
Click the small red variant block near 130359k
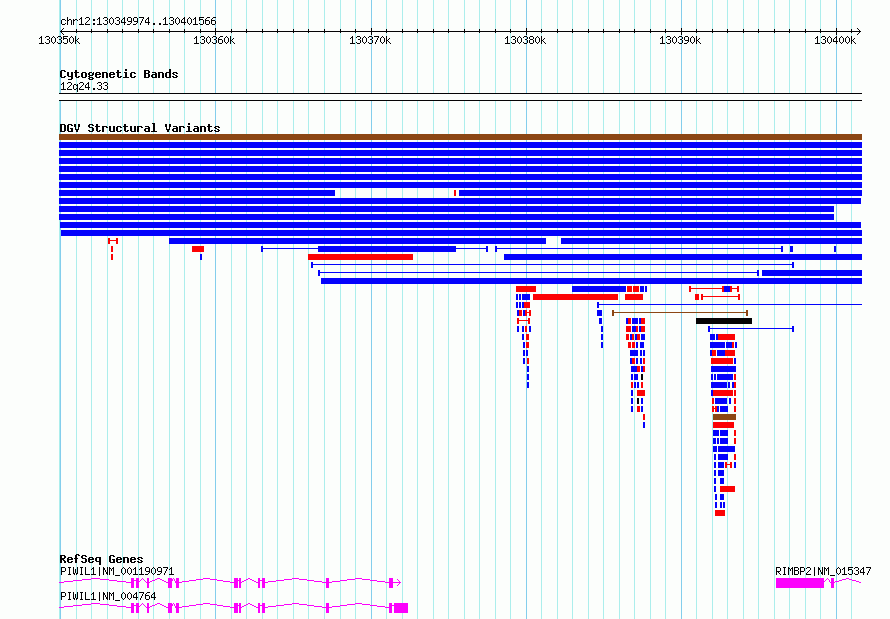pos(198,249)
